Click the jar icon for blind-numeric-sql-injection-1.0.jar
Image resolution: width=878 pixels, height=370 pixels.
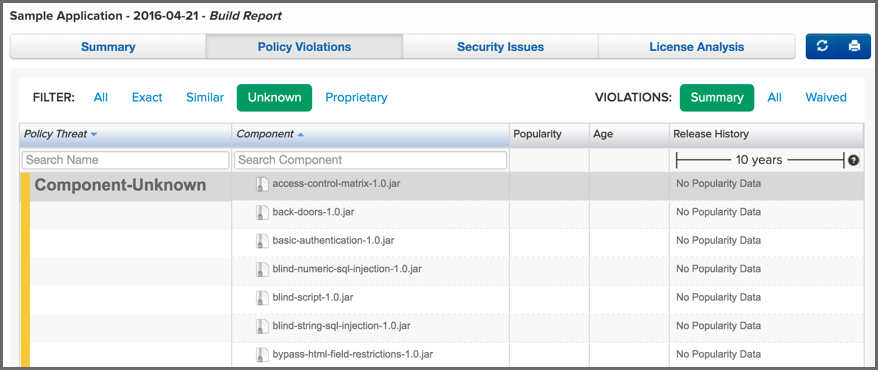click(x=261, y=269)
